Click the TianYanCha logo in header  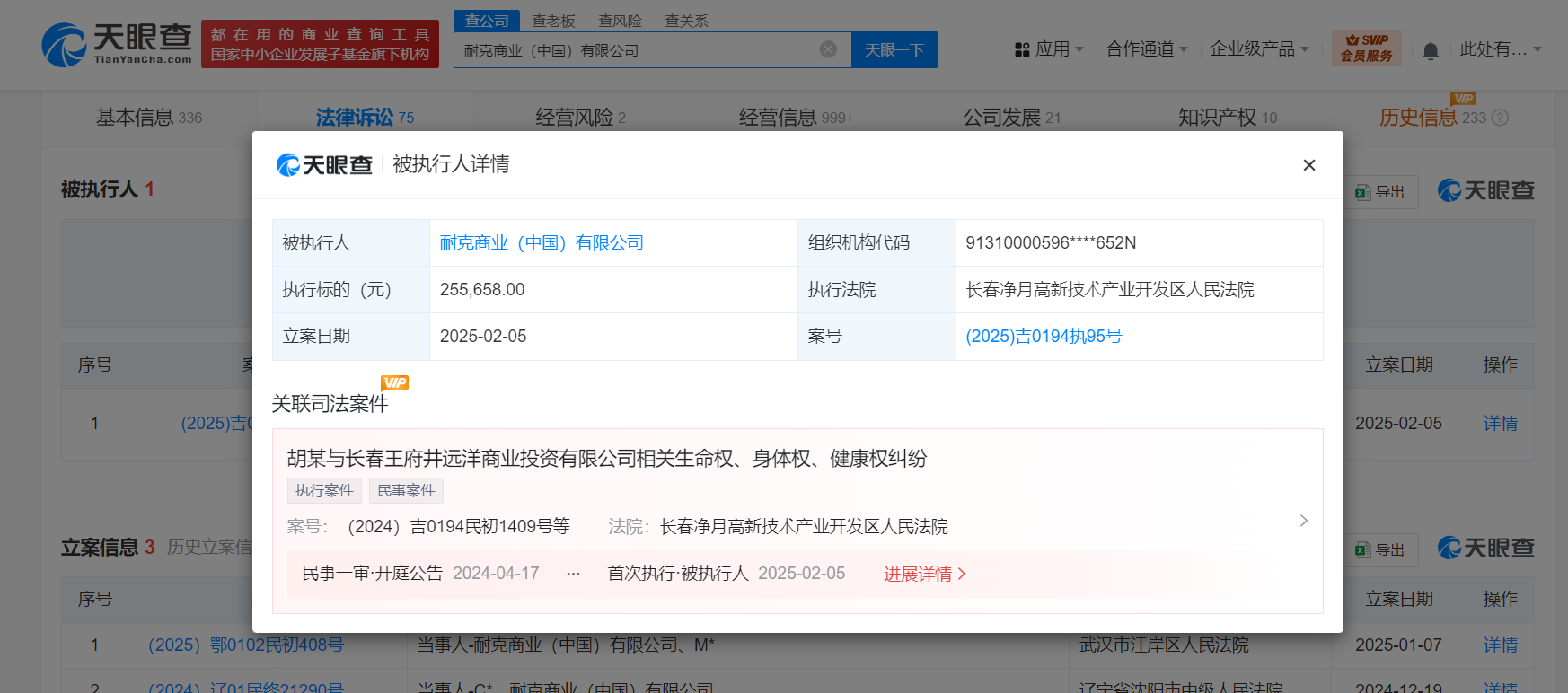pos(117,44)
